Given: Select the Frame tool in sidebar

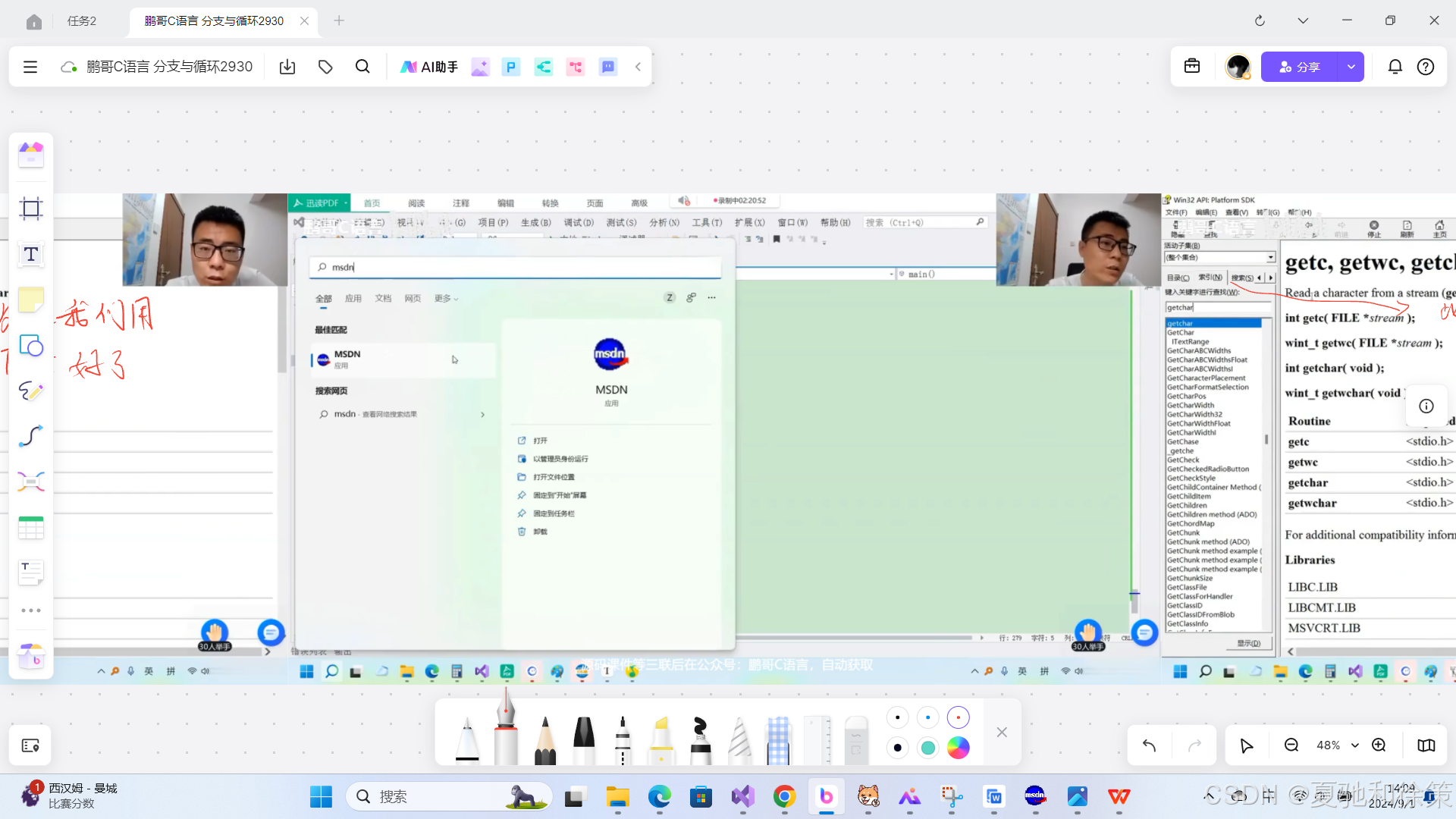Looking at the screenshot, I should 31,209.
